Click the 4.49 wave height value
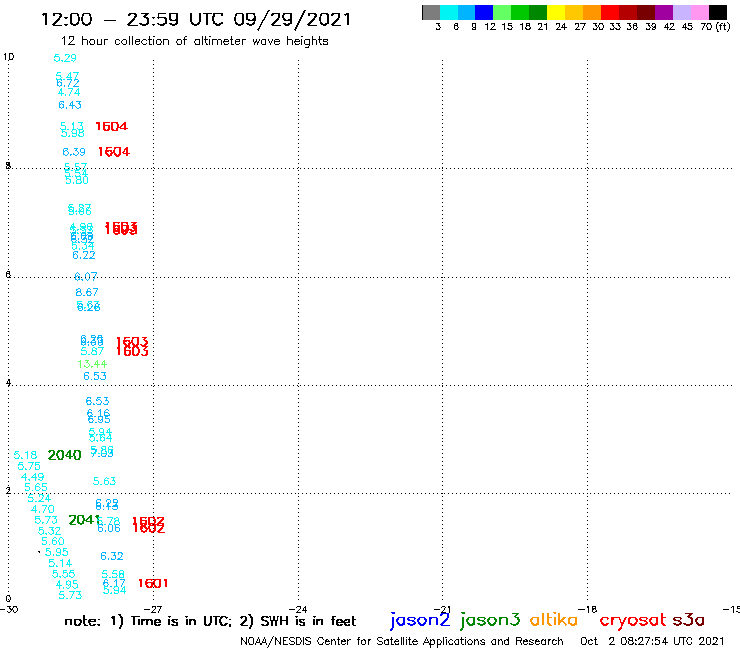This screenshot has width=740, height=650. point(33,477)
